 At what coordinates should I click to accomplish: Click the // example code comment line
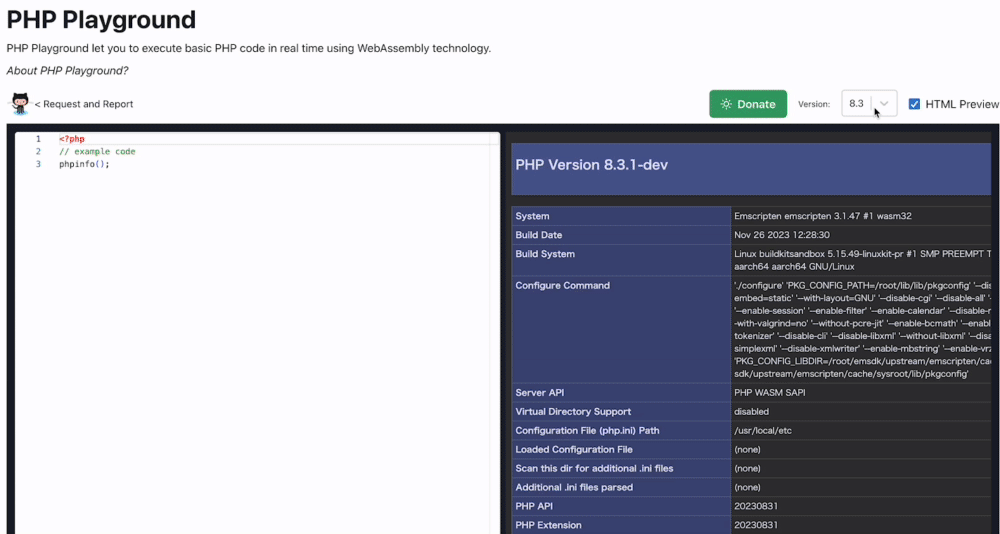(97, 151)
